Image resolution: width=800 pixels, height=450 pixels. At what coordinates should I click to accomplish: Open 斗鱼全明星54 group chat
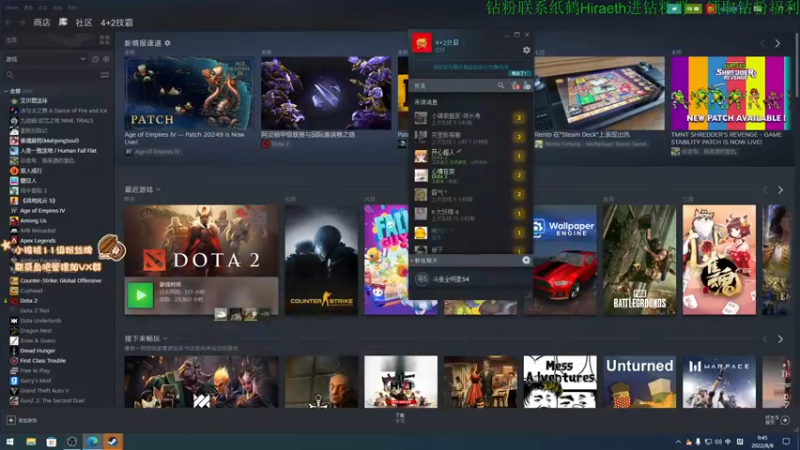469,279
